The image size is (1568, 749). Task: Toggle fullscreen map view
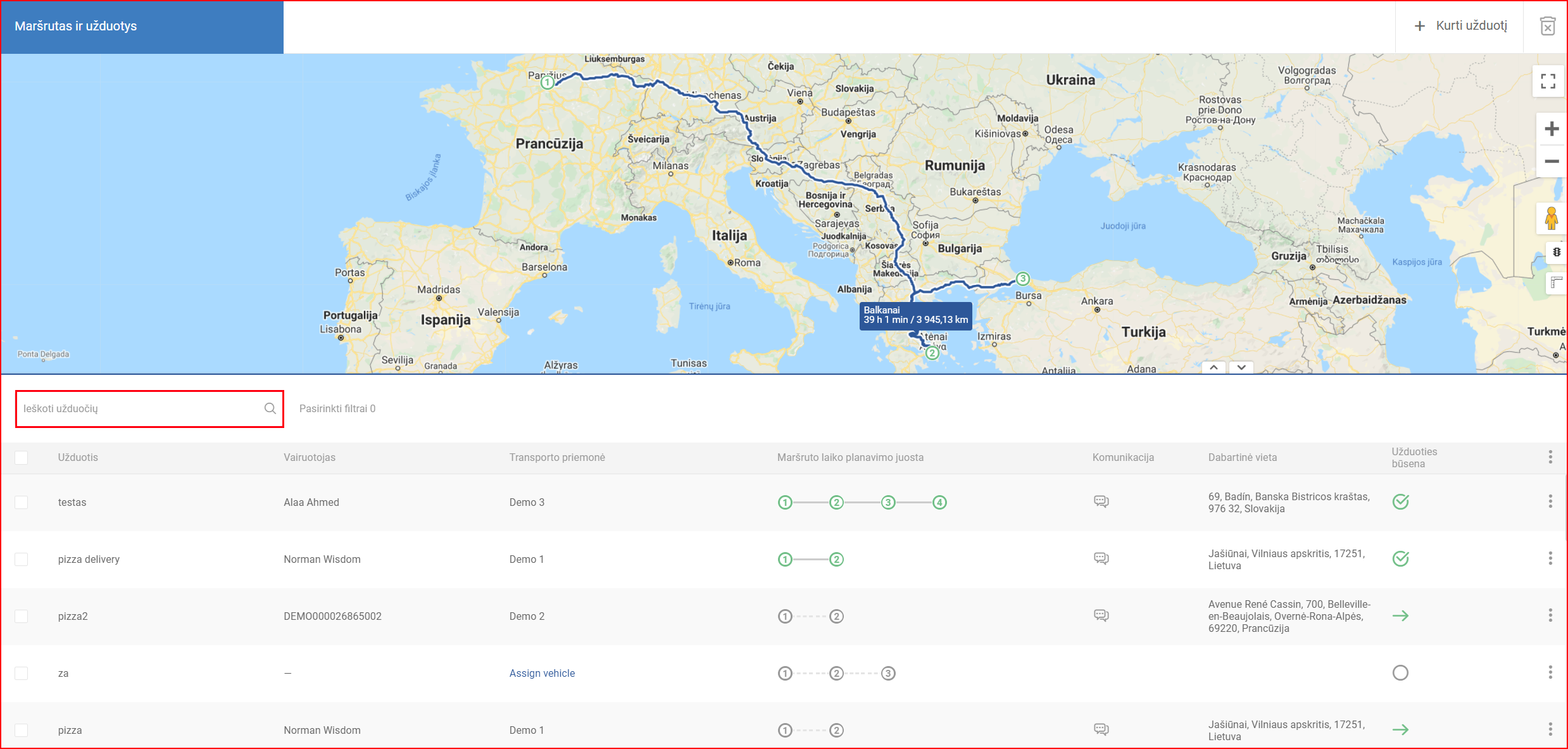(1548, 82)
